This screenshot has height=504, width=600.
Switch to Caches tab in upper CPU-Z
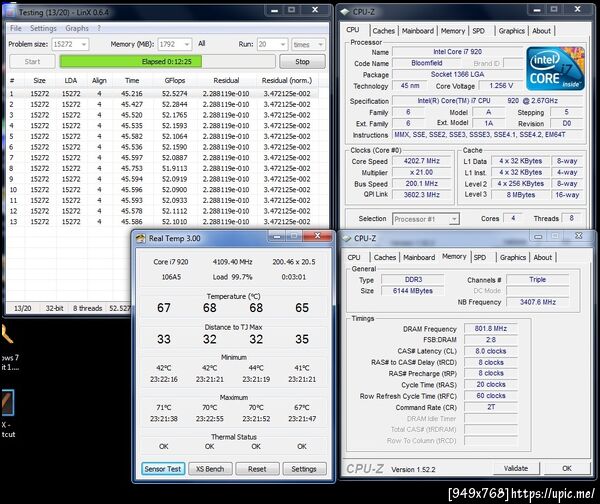coord(383,31)
